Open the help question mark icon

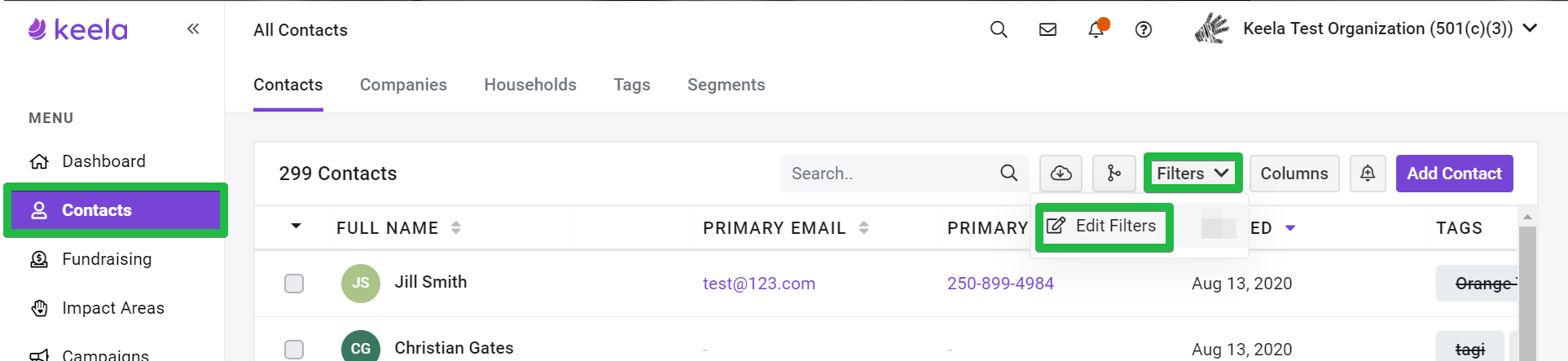1144,29
